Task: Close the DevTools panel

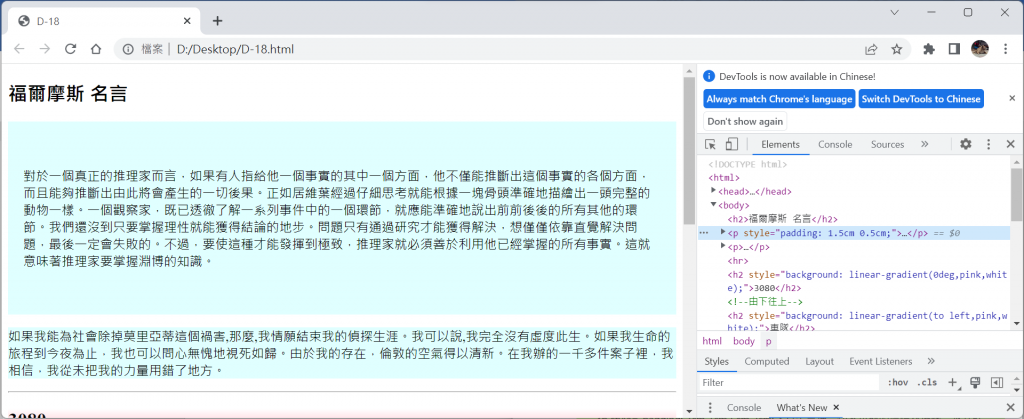Action: point(1010,144)
